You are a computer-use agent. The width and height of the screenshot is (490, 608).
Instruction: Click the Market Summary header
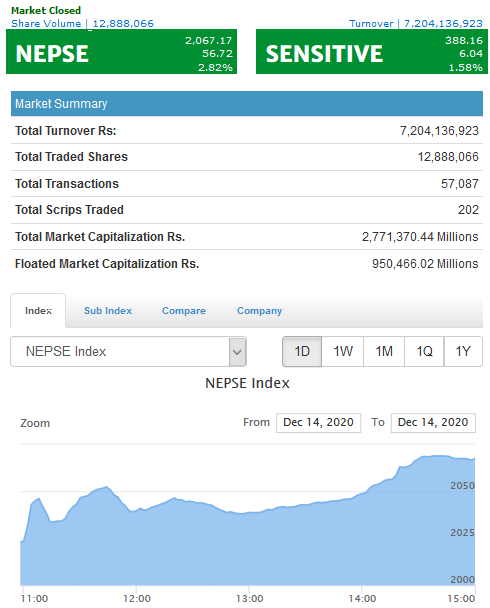click(x=247, y=104)
